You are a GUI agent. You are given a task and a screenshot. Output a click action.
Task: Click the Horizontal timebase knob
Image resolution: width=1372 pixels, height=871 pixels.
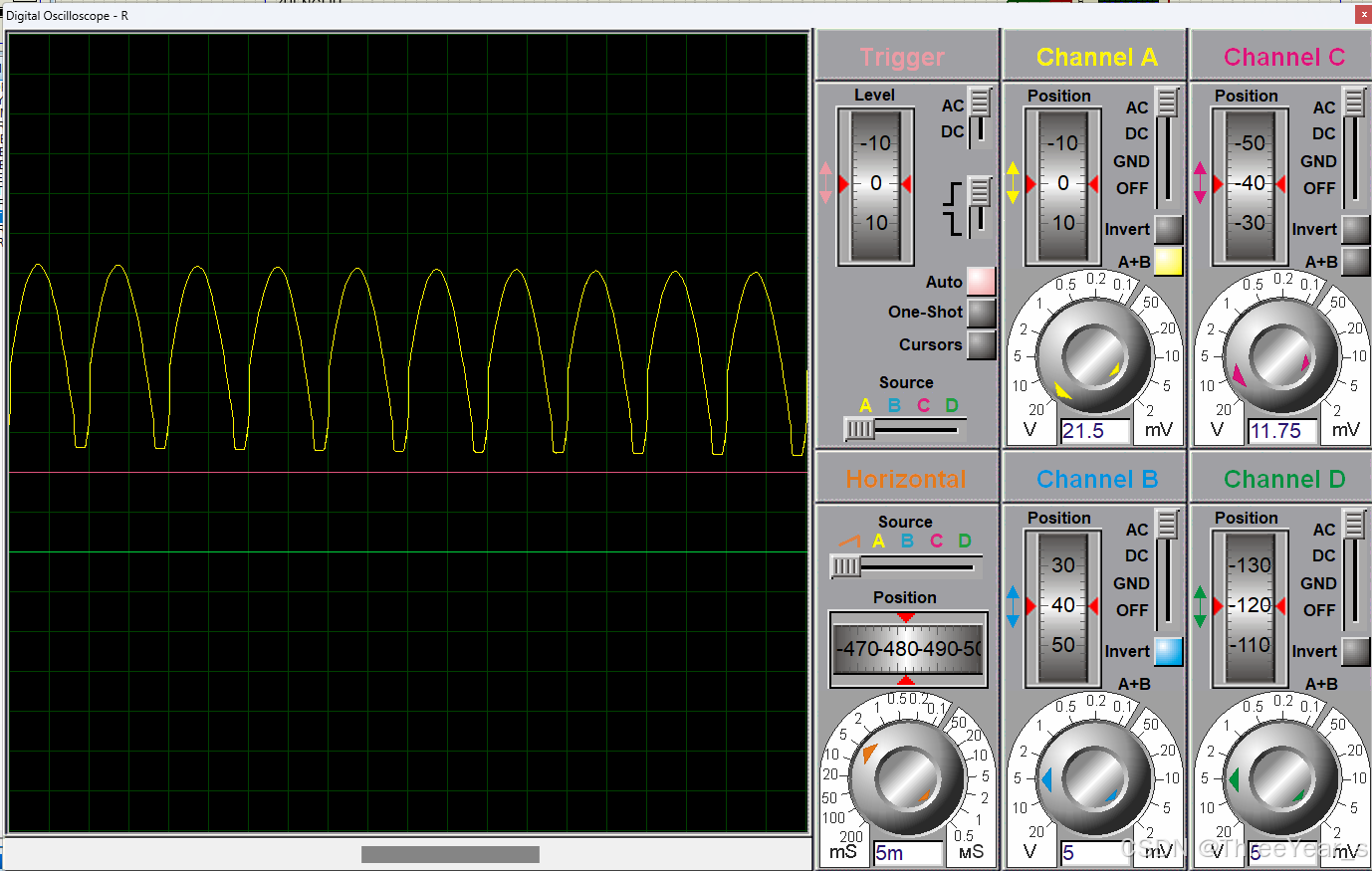tap(906, 778)
